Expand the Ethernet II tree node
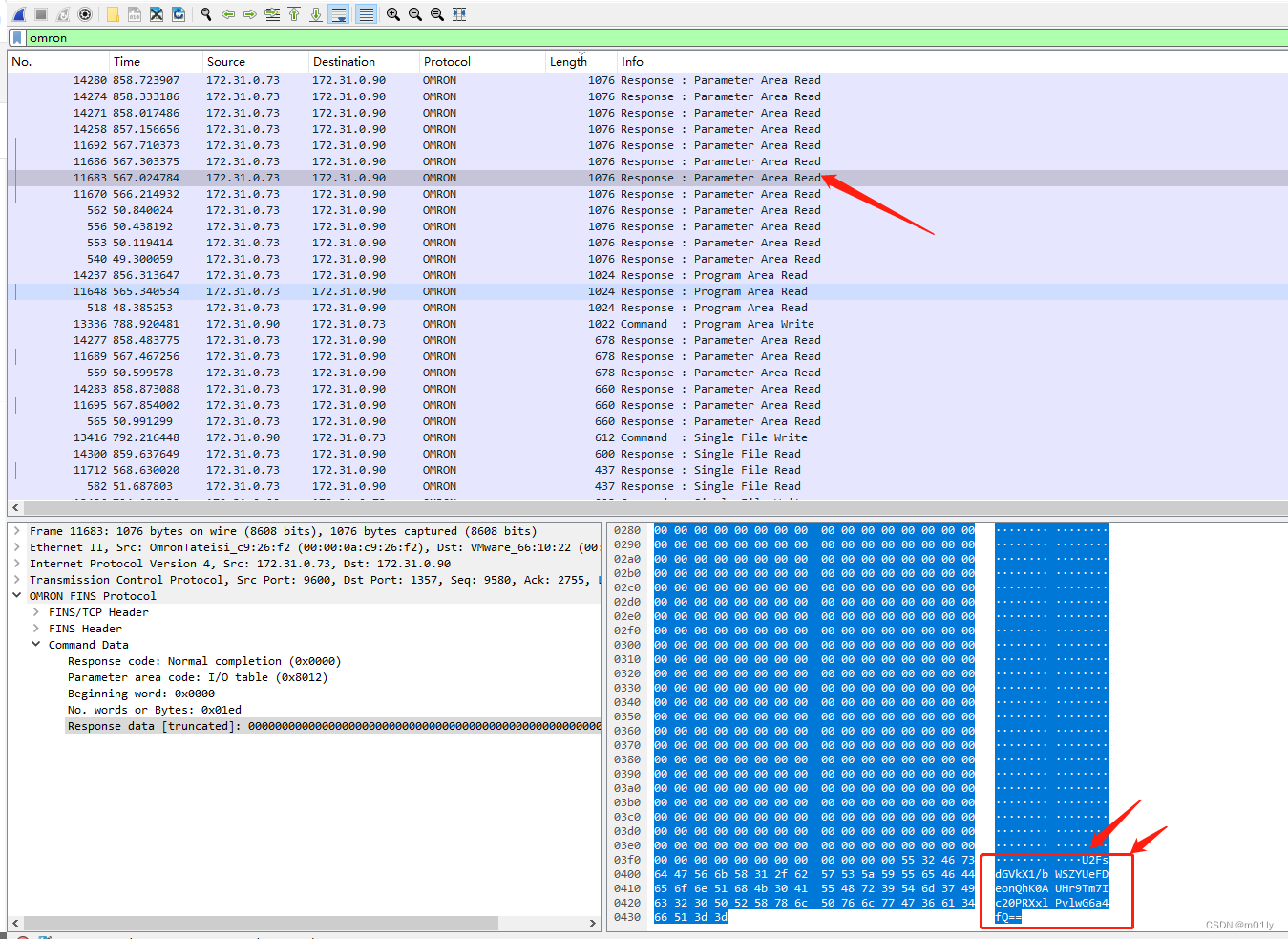This screenshot has width=1288, height=939. pyautogui.click(x=17, y=547)
